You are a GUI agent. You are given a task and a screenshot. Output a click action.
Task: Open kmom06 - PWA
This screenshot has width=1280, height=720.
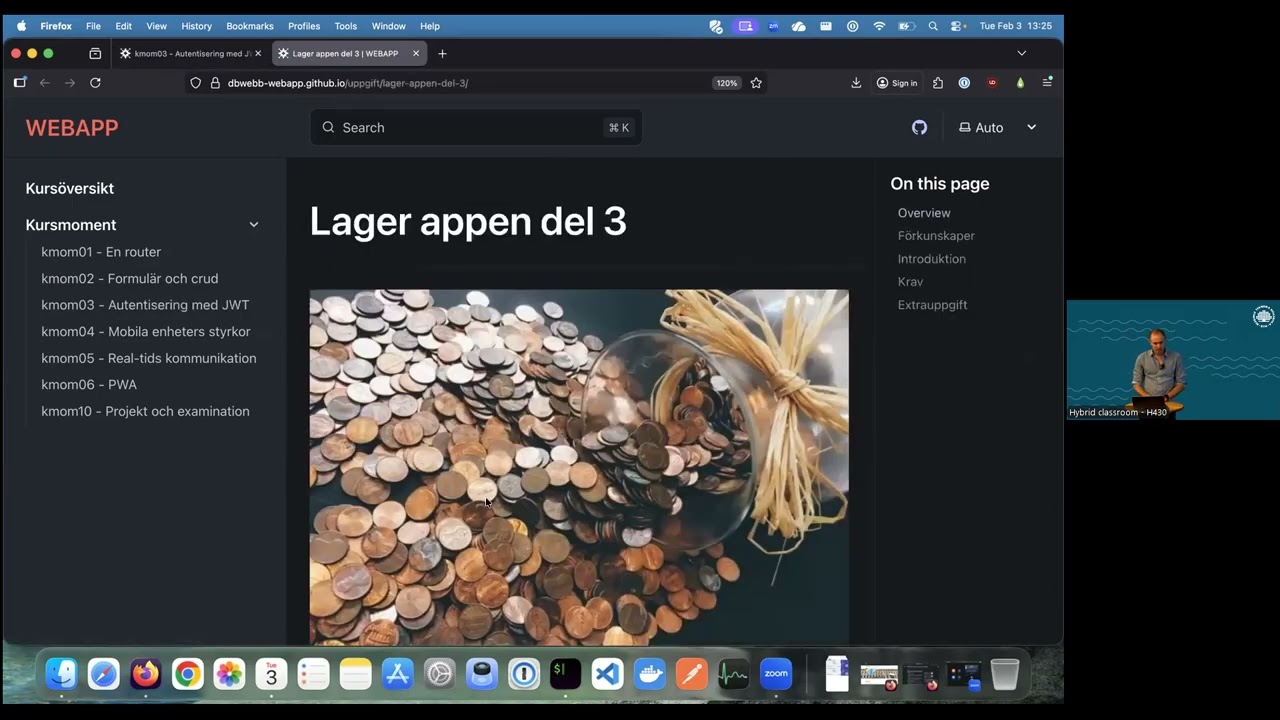(x=89, y=384)
